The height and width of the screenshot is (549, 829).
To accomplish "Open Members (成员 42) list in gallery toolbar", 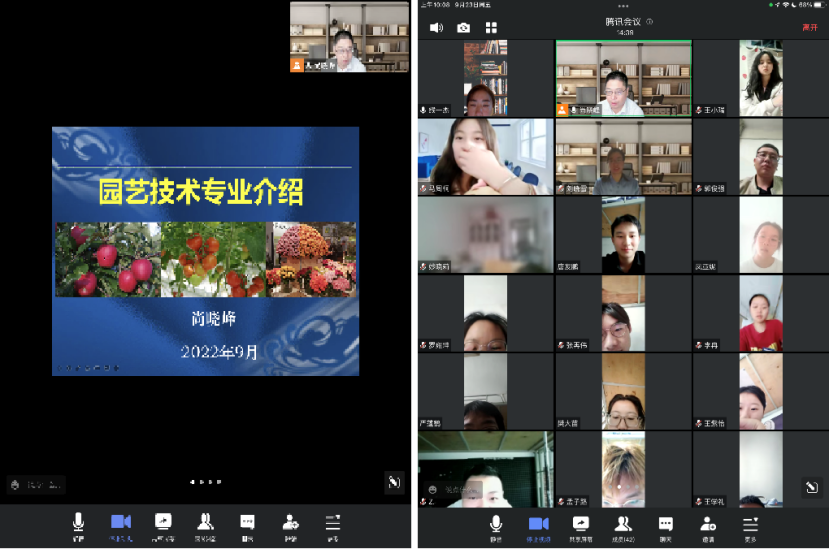I will [x=622, y=526].
